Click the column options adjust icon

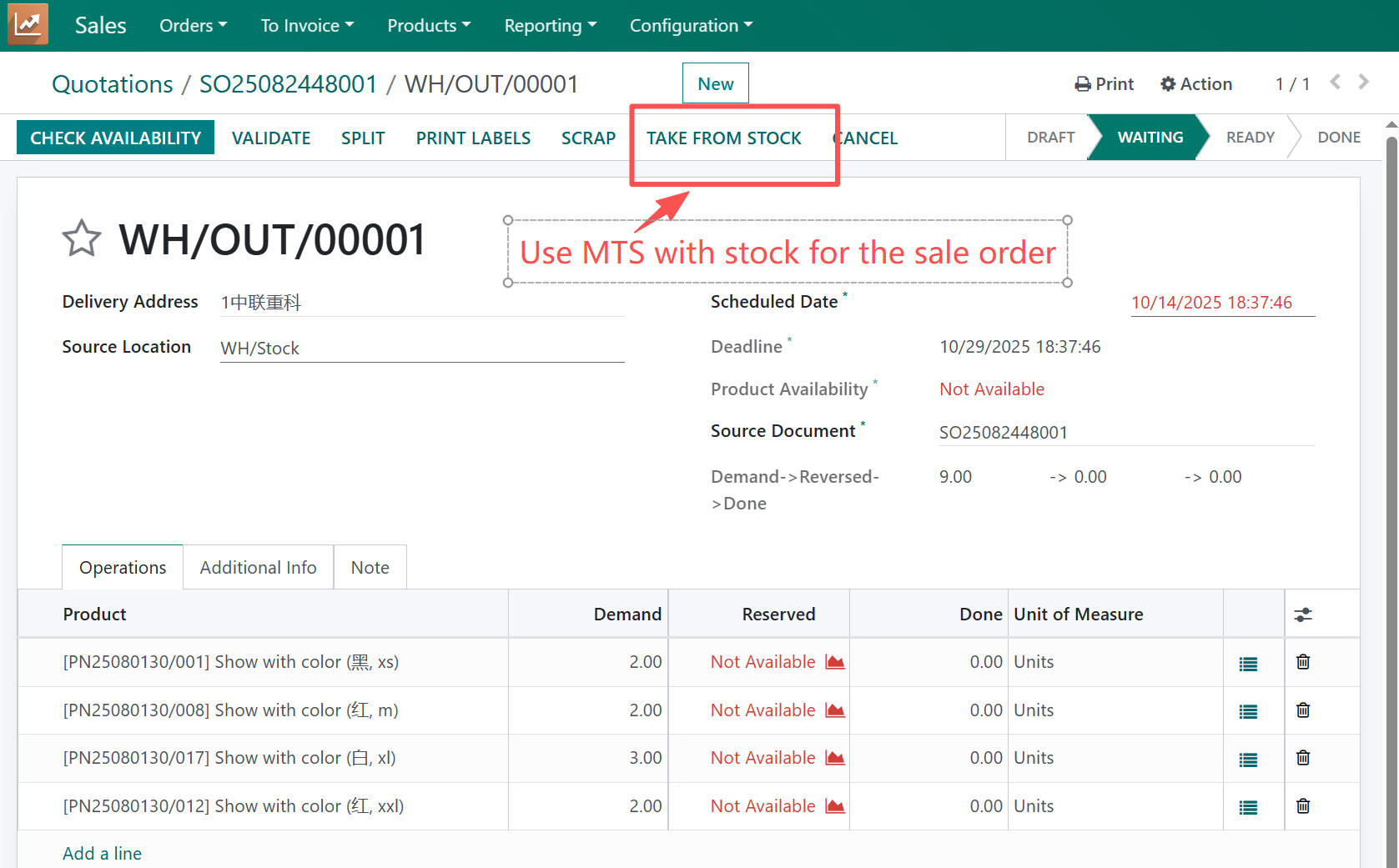(x=1302, y=615)
